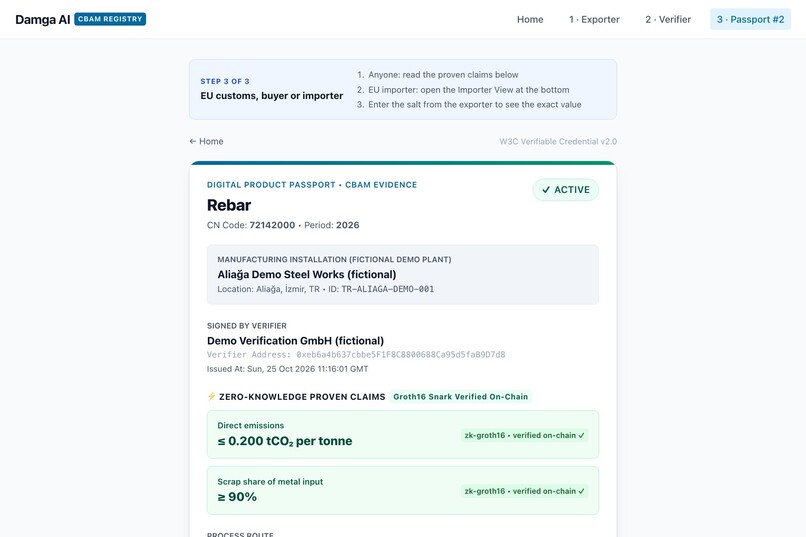Click the EU customs, buyer or importer heading
Image resolution: width=806 pixels, height=537 pixels.
(272, 96)
